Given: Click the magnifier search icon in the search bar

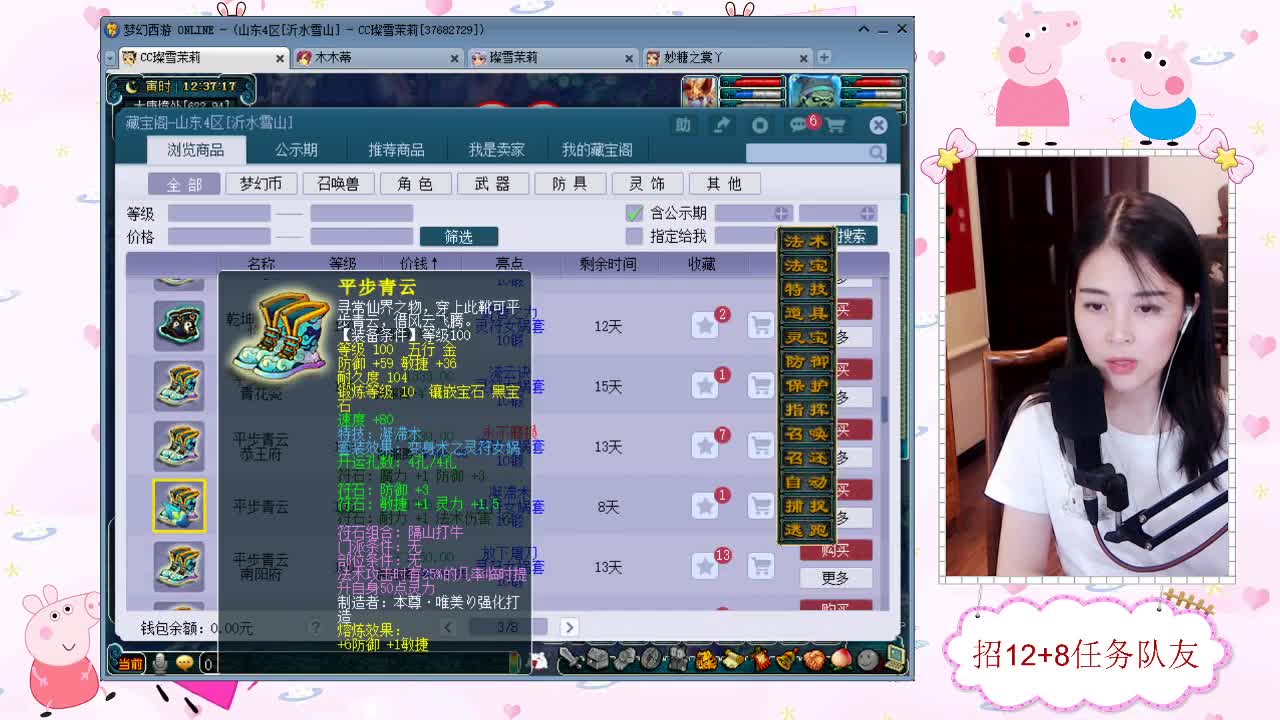Looking at the screenshot, I should pos(876,151).
